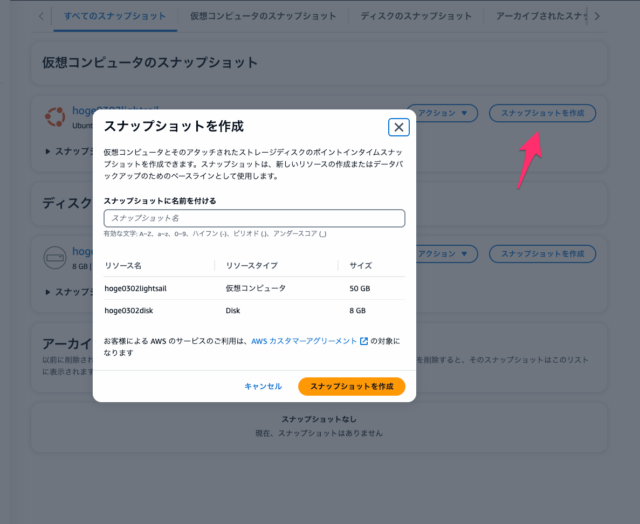640x524 pixels.
Task: Click the Disk resource type cell
Action: point(233,311)
